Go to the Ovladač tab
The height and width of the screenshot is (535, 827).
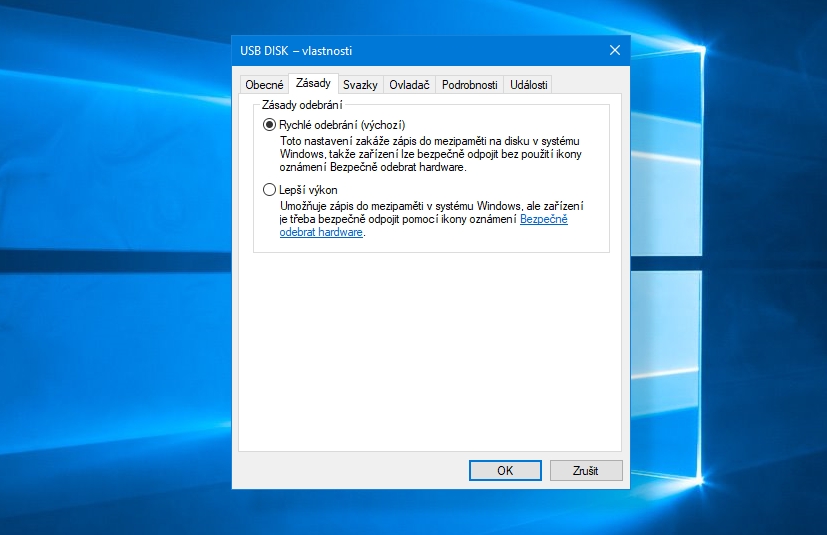click(x=409, y=85)
